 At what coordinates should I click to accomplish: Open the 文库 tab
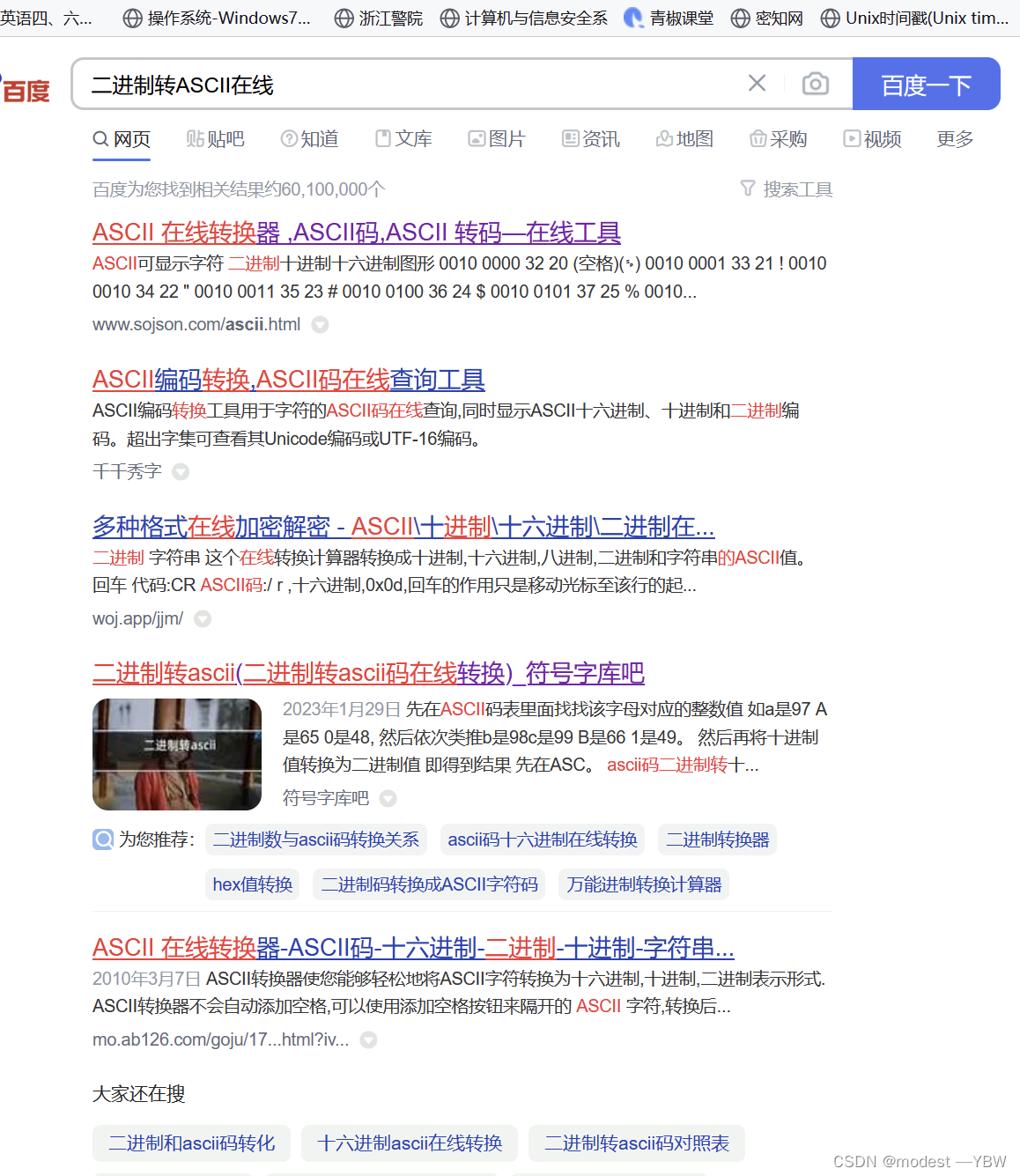[403, 139]
